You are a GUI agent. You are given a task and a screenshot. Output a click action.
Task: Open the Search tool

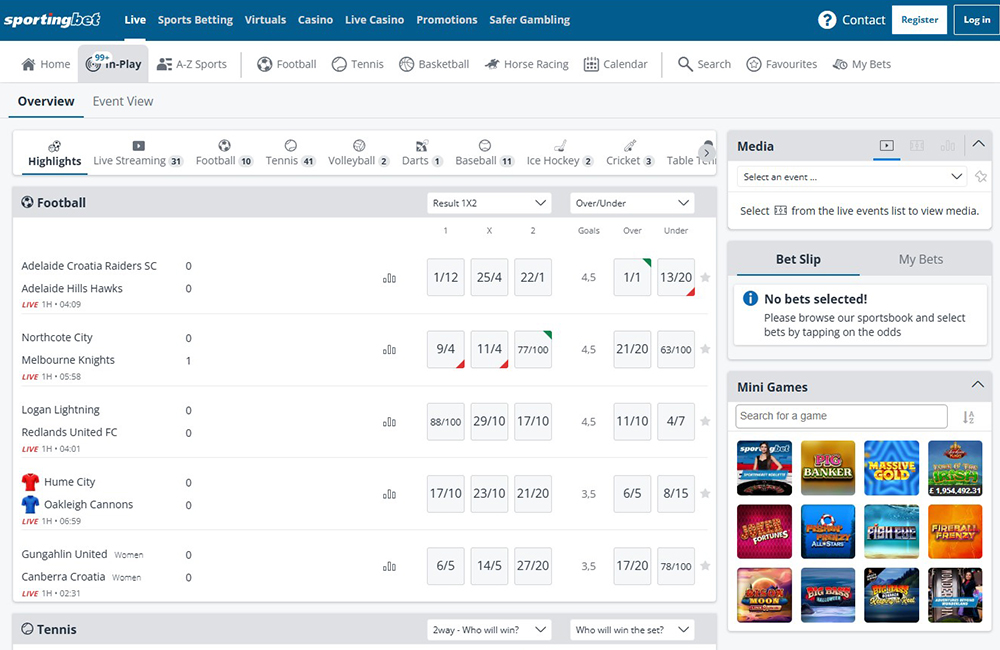[704, 64]
